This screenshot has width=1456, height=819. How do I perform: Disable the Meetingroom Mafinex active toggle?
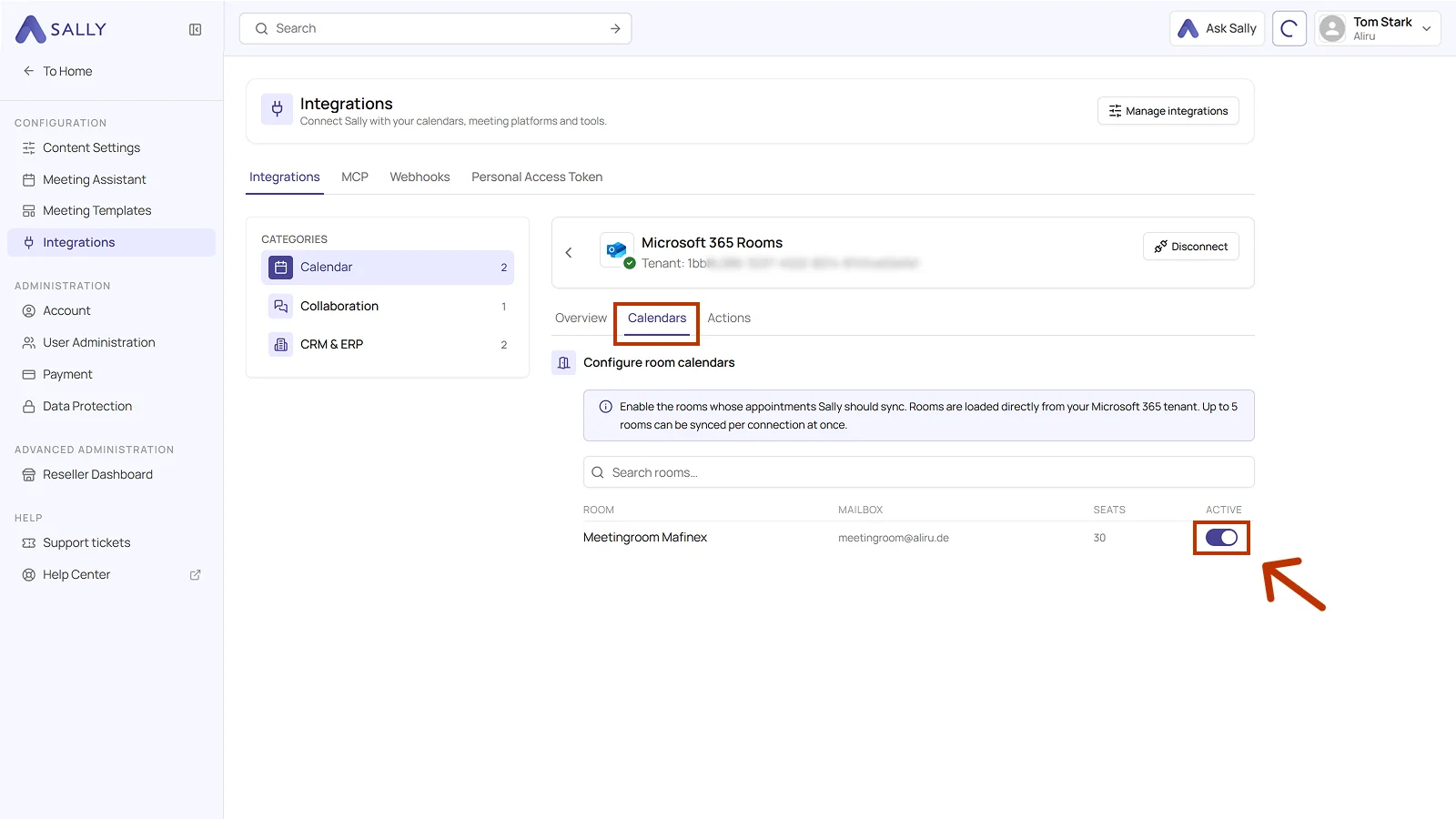(x=1221, y=538)
